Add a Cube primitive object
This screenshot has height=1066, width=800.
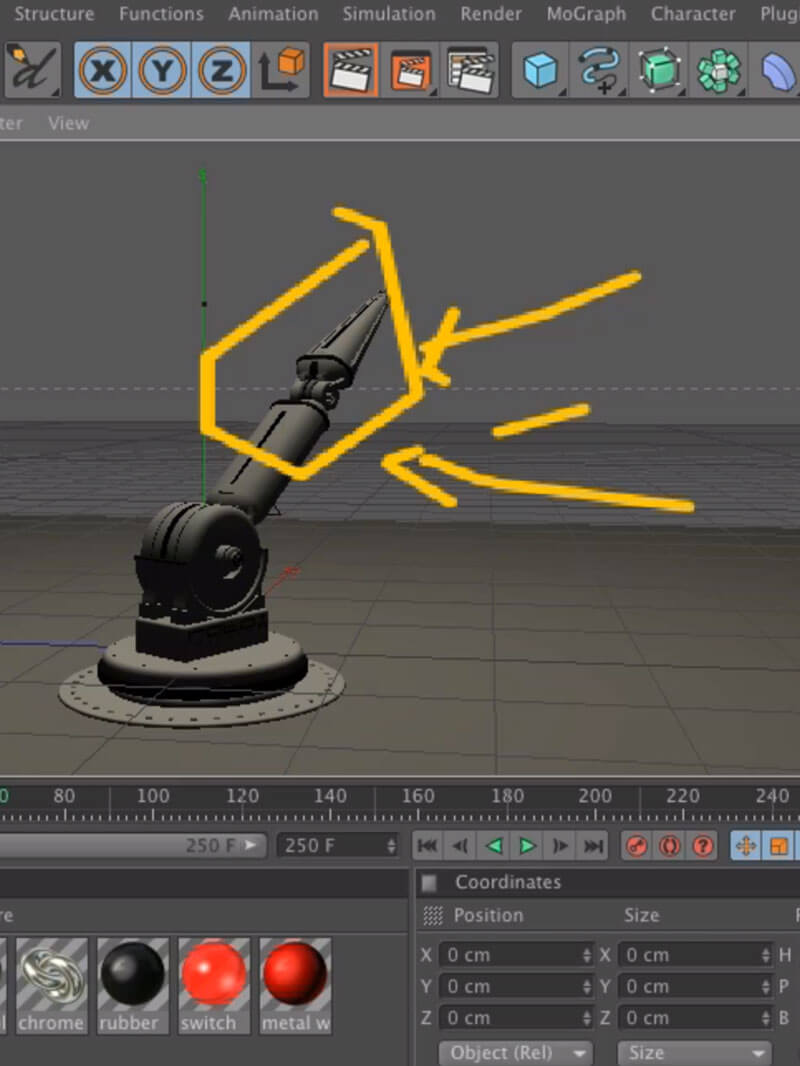(540, 69)
